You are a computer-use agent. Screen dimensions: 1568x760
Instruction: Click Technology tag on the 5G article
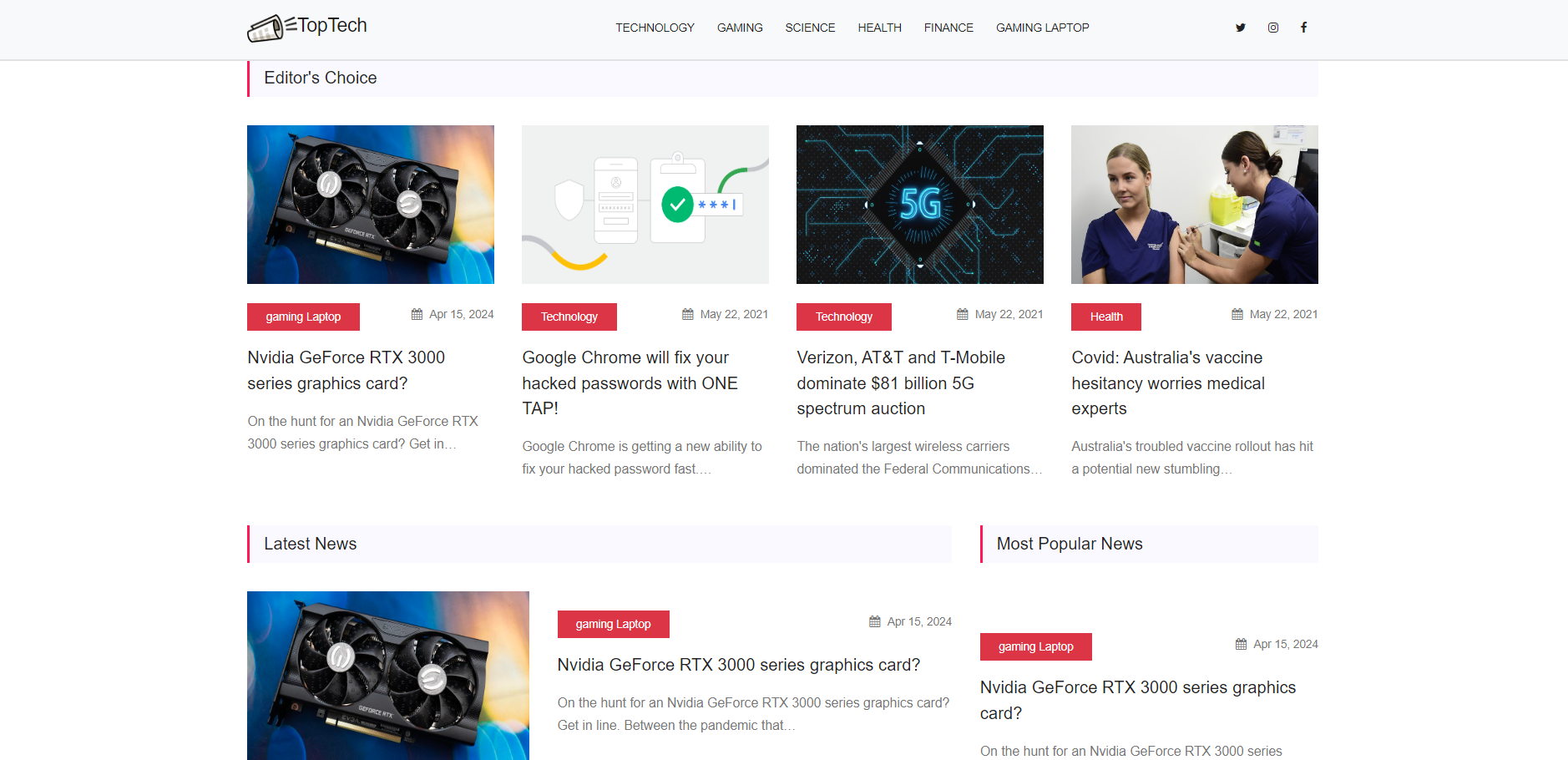[843, 317]
